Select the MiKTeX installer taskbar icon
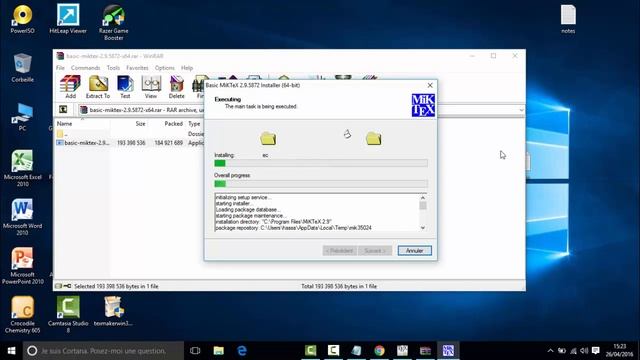This screenshot has width=640, height=360. [x=448, y=351]
